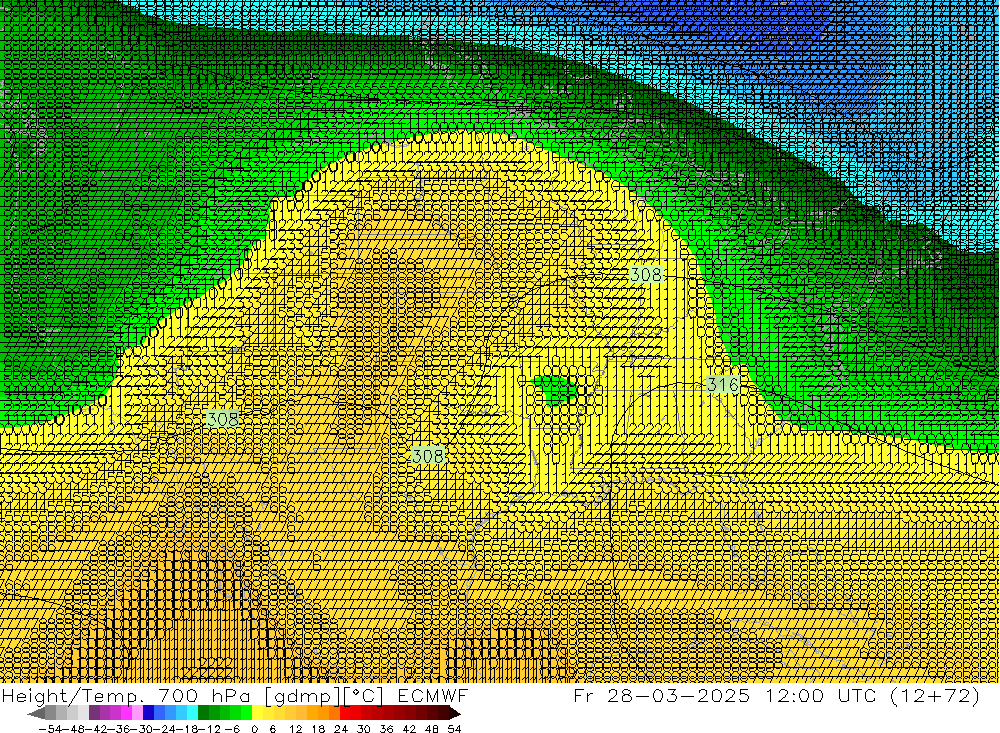Pick the bright red swatch above 24

[345, 713]
